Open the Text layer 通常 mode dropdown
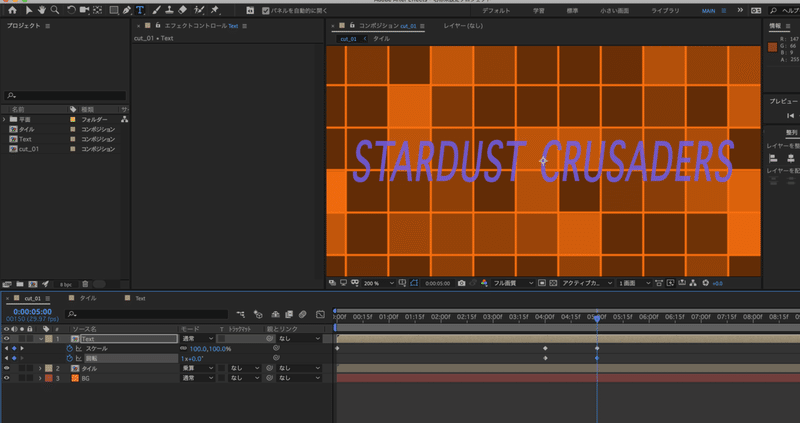This screenshot has width=800, height=423. coord(198,338)
